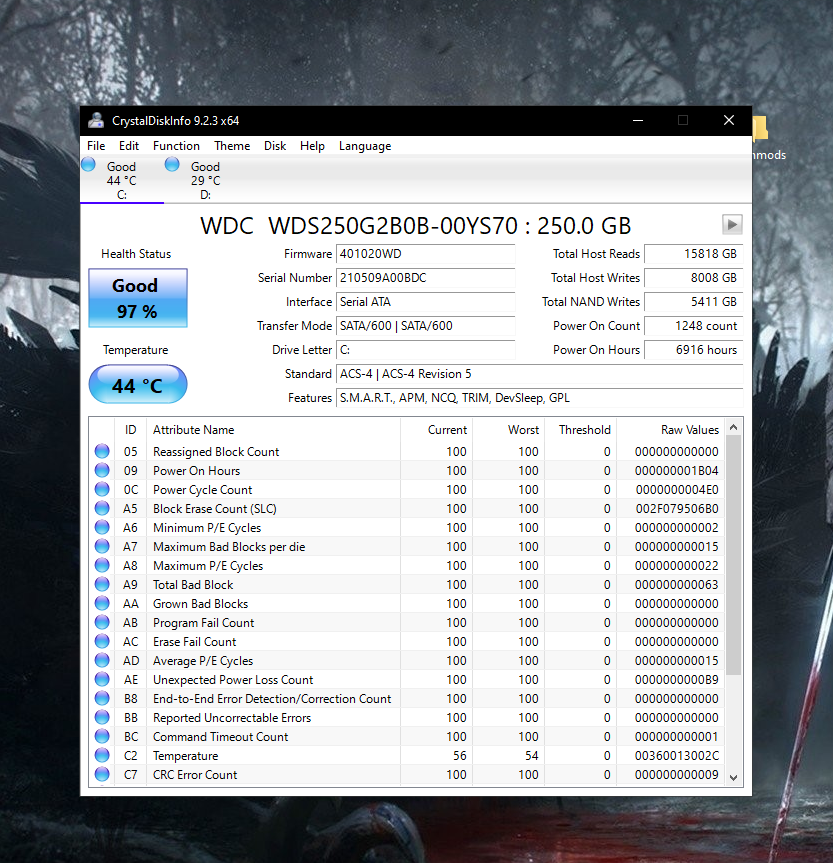The height and width of the screenshot is (863, 833).
Task: Open the Language menu
Action: click(365, 146)
